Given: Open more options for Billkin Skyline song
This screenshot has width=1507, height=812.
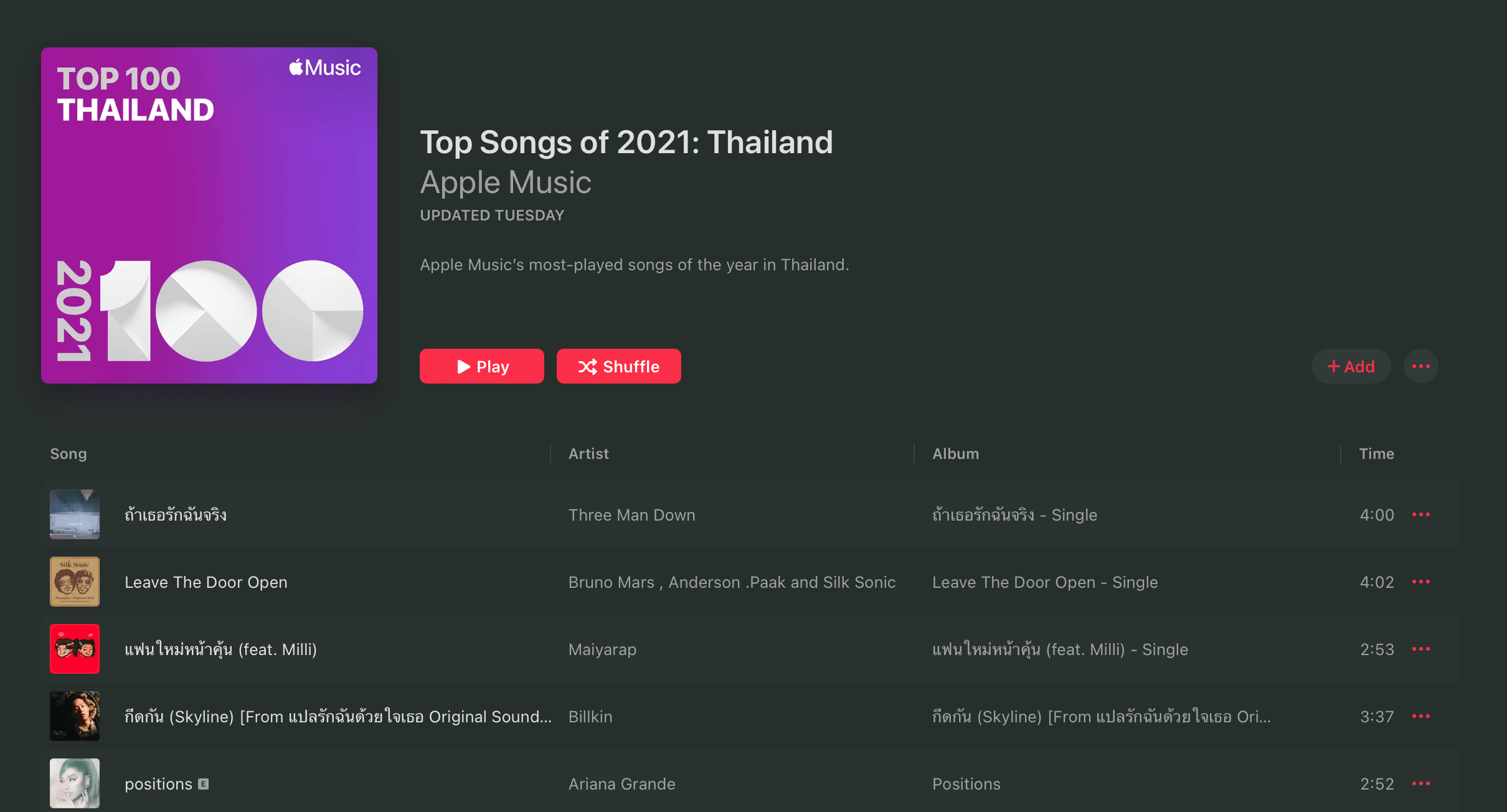Looking at the screenshot, I should click(x=1420, y=716).
